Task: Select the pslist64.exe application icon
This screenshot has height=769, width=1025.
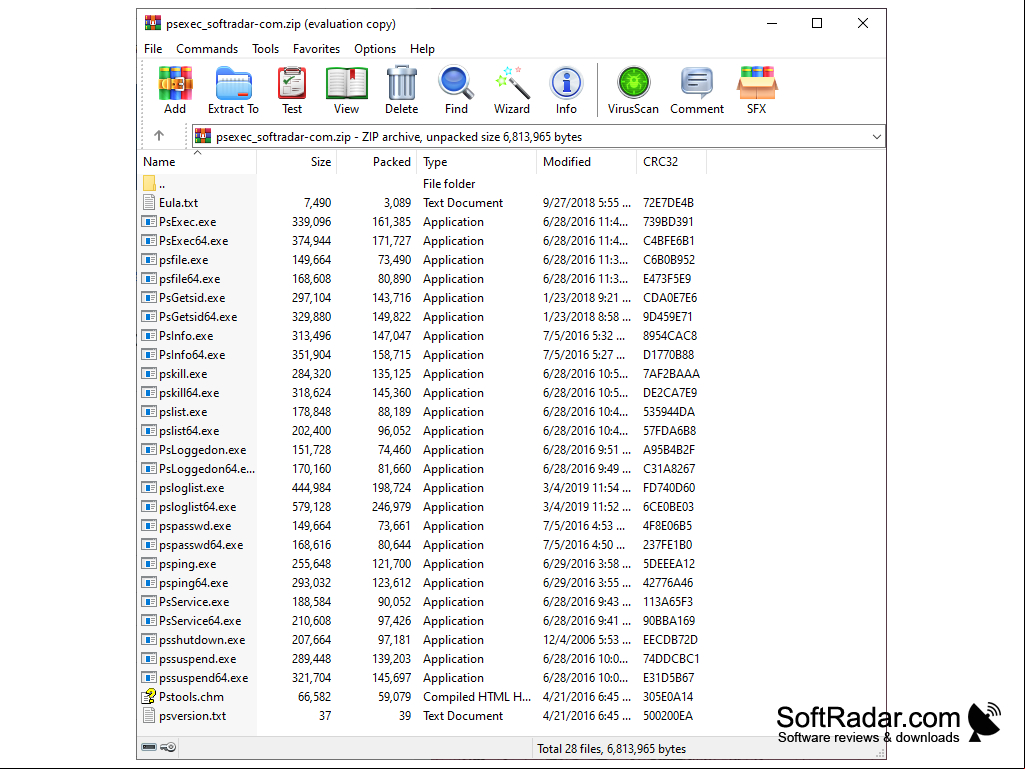Action: (149, 430)
